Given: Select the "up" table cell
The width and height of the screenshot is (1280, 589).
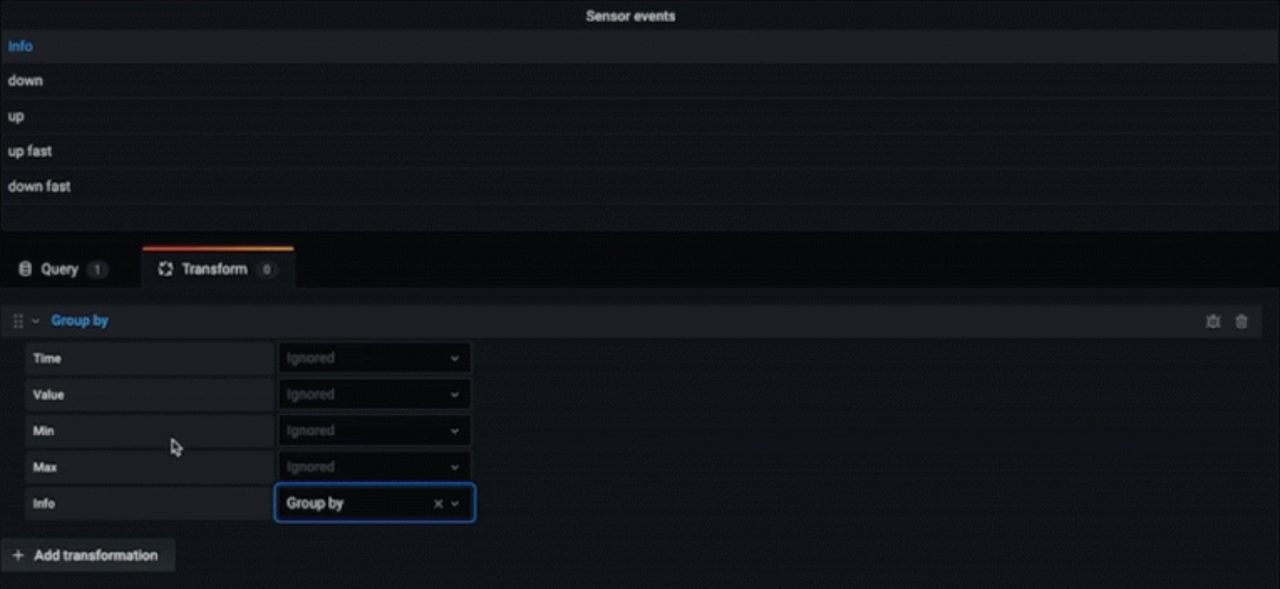Looking at the screenshot, I should point(16,116).
